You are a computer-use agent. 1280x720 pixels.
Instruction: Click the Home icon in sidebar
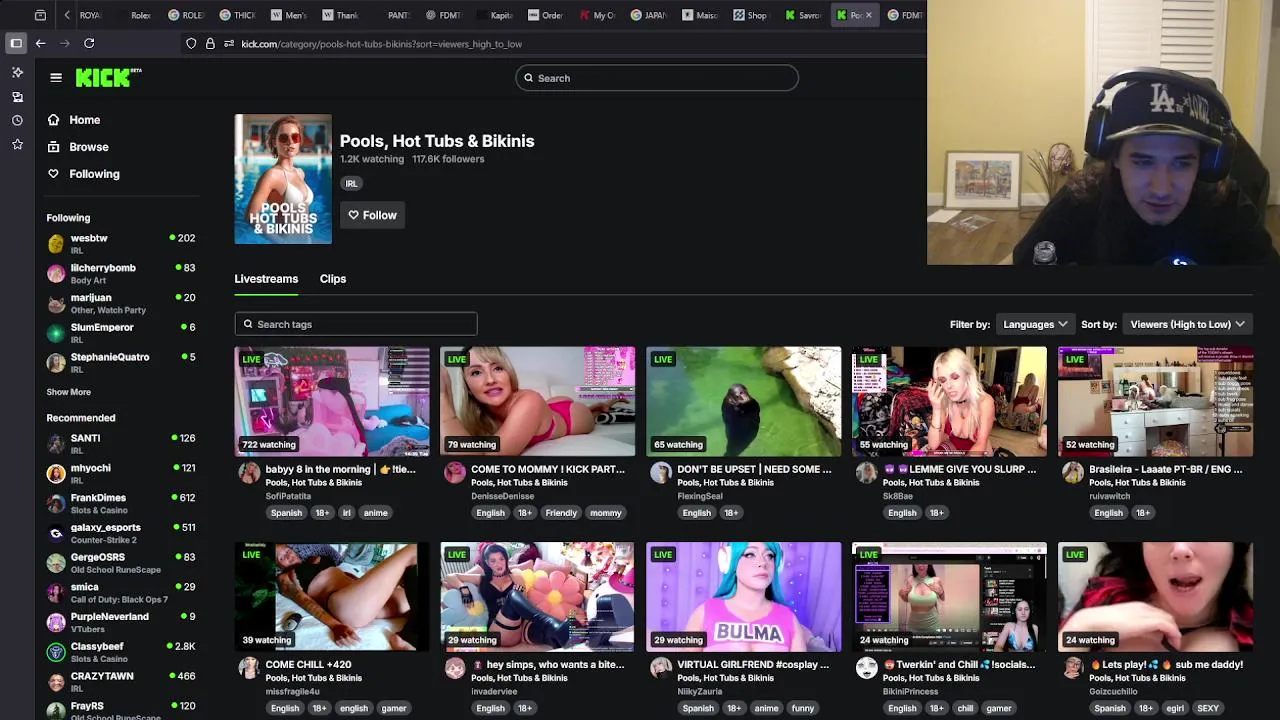click(54, 120)
